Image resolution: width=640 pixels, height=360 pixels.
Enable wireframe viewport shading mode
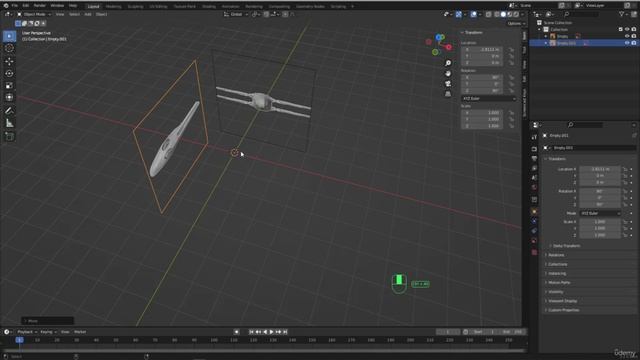point(496,14)
